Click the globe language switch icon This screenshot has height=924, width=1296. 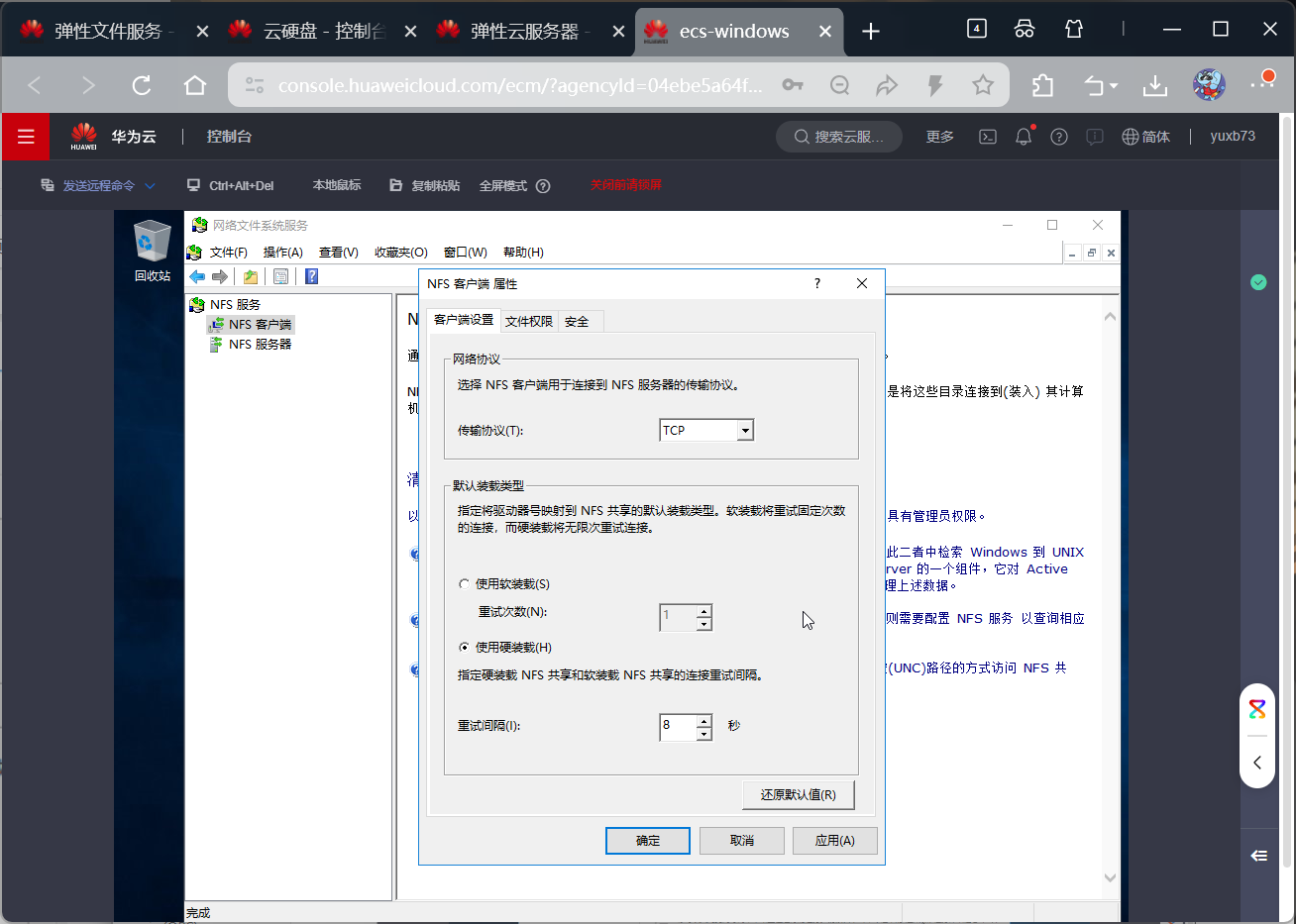point(1131,137)
